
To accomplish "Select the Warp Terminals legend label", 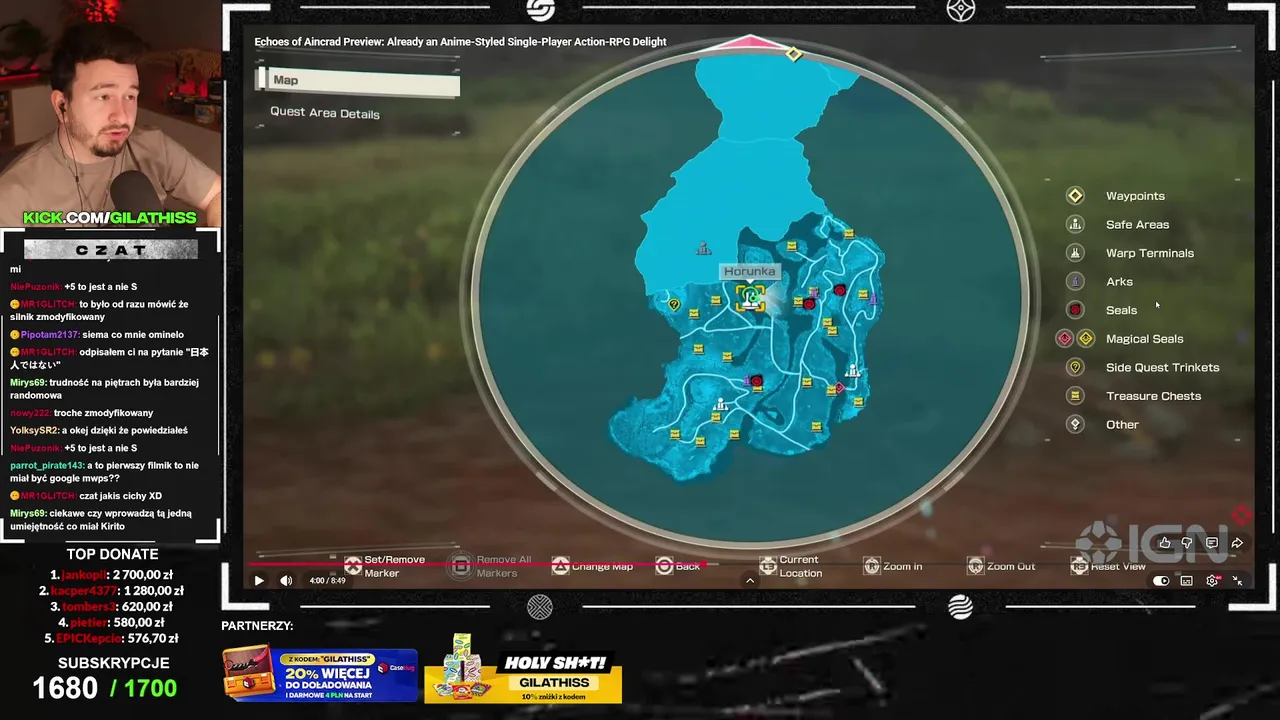I will [1150, 253].
